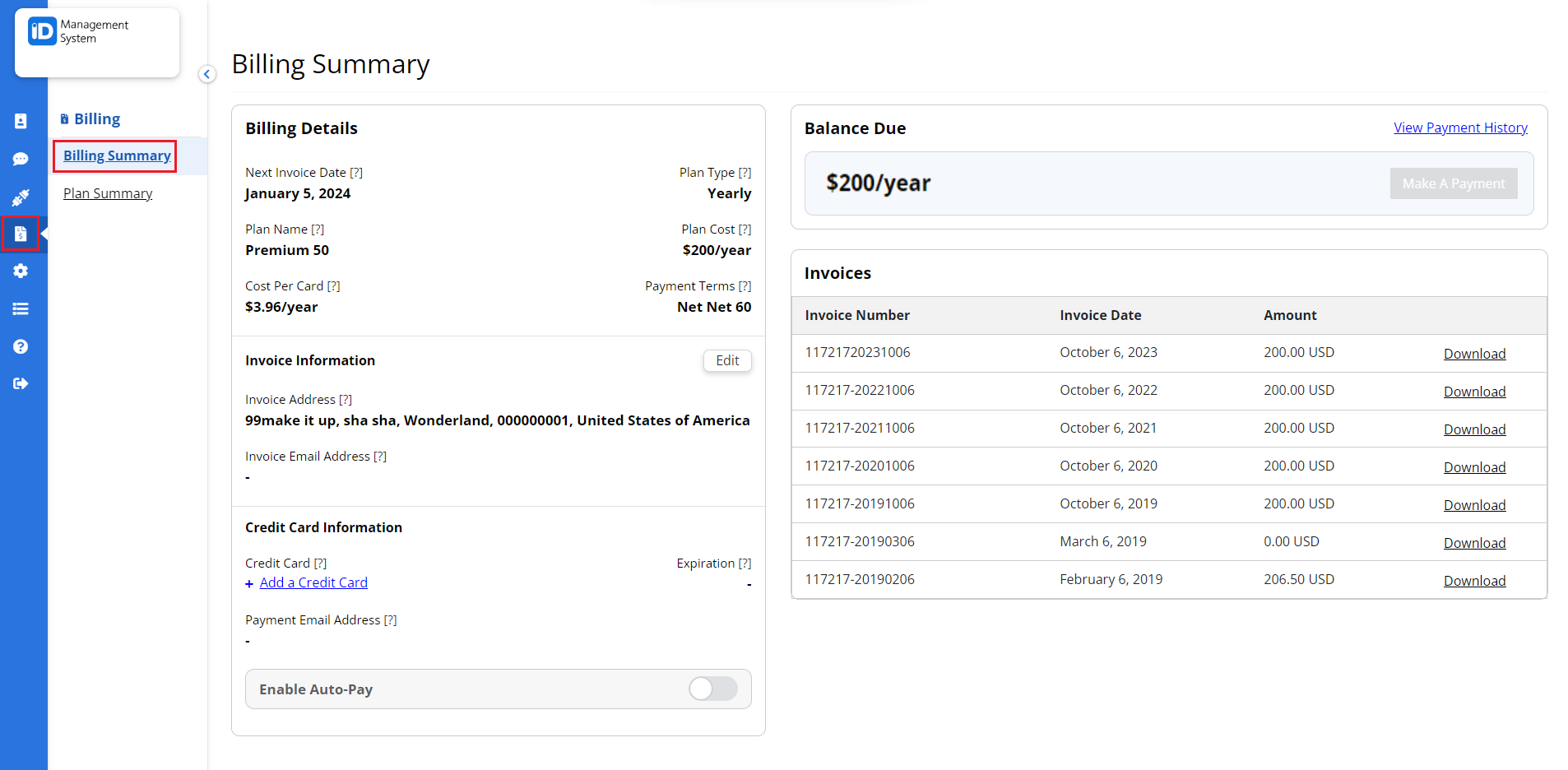Toggle the Enable Auto-Pay switch
The height and width of the screenshot is (770, 1568).
(x=713, y=689)
